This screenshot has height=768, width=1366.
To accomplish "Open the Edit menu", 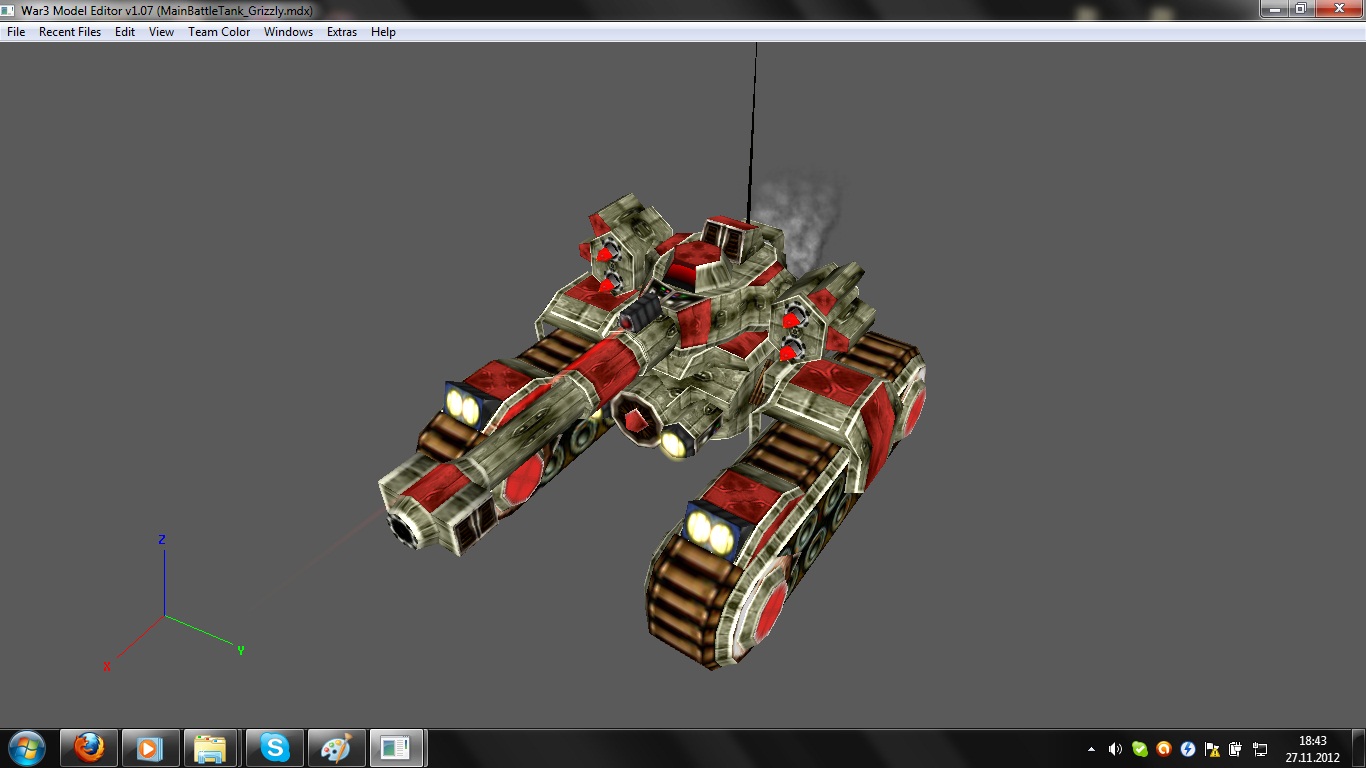I will tap(125, 32).
